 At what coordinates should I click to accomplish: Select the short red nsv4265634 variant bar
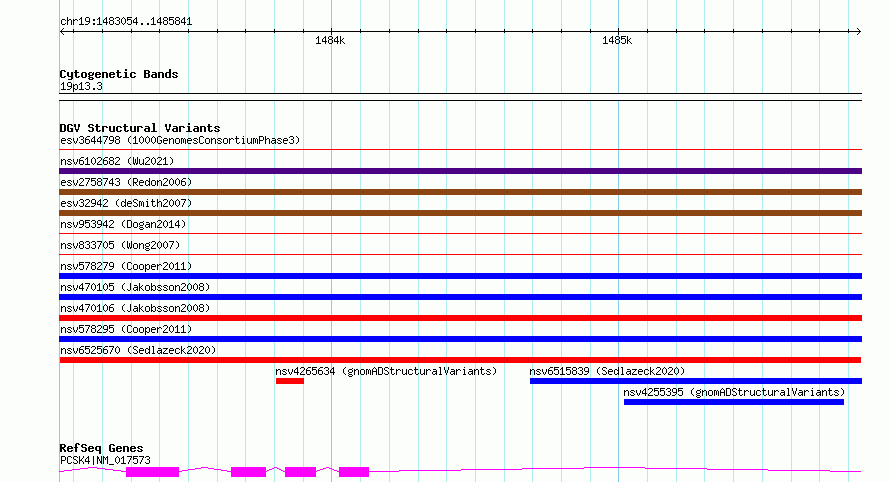tap(289, 381)
